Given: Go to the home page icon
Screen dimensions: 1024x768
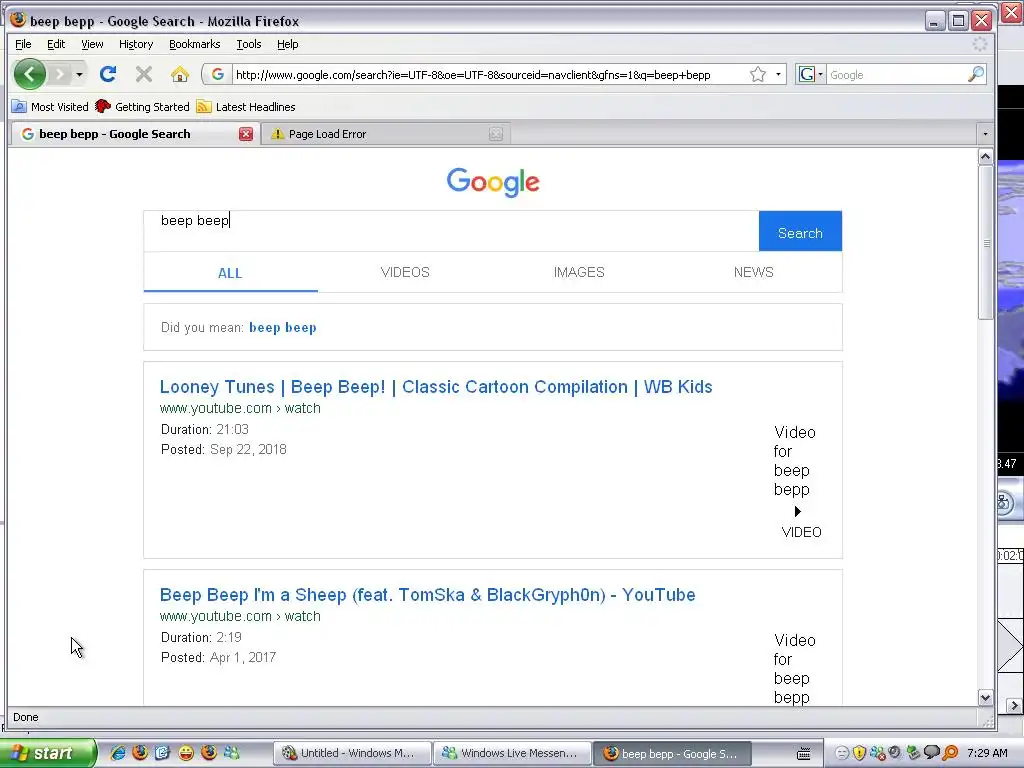Looking at the screenshot, I should pyautogui.click(x=180, y=74).
